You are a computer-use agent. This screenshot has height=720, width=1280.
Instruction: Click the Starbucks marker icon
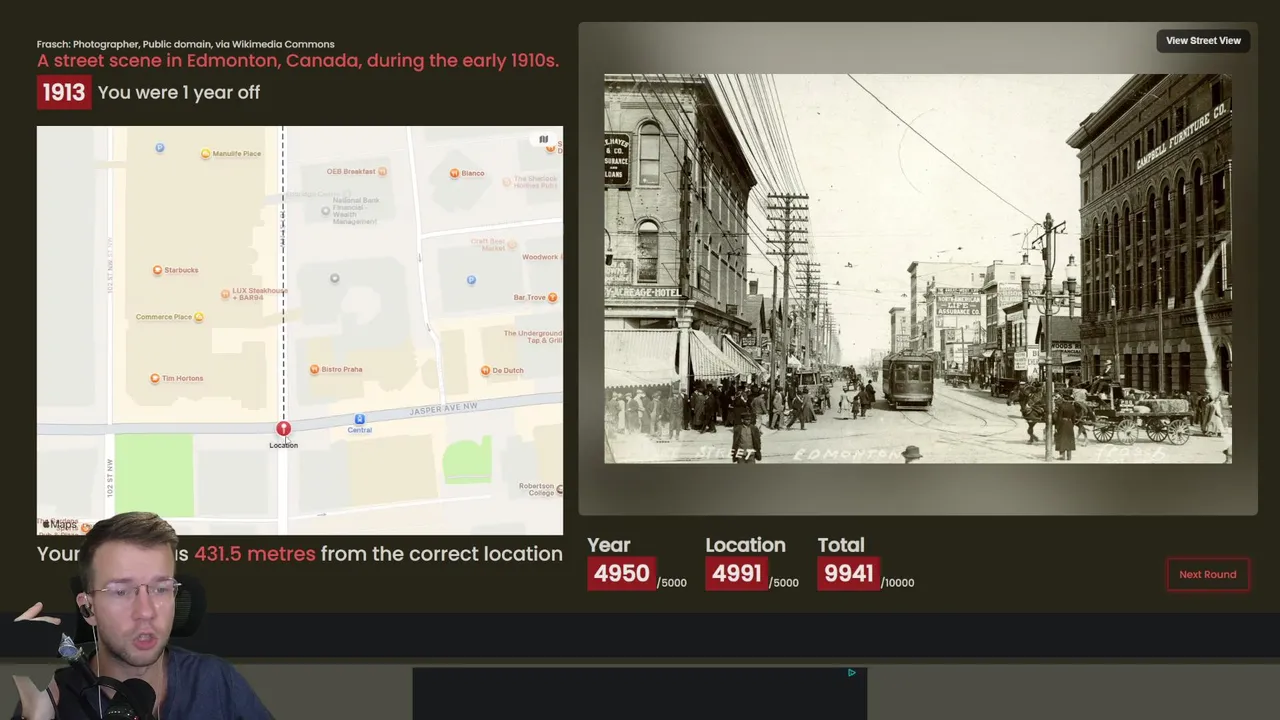pos(157,270)
